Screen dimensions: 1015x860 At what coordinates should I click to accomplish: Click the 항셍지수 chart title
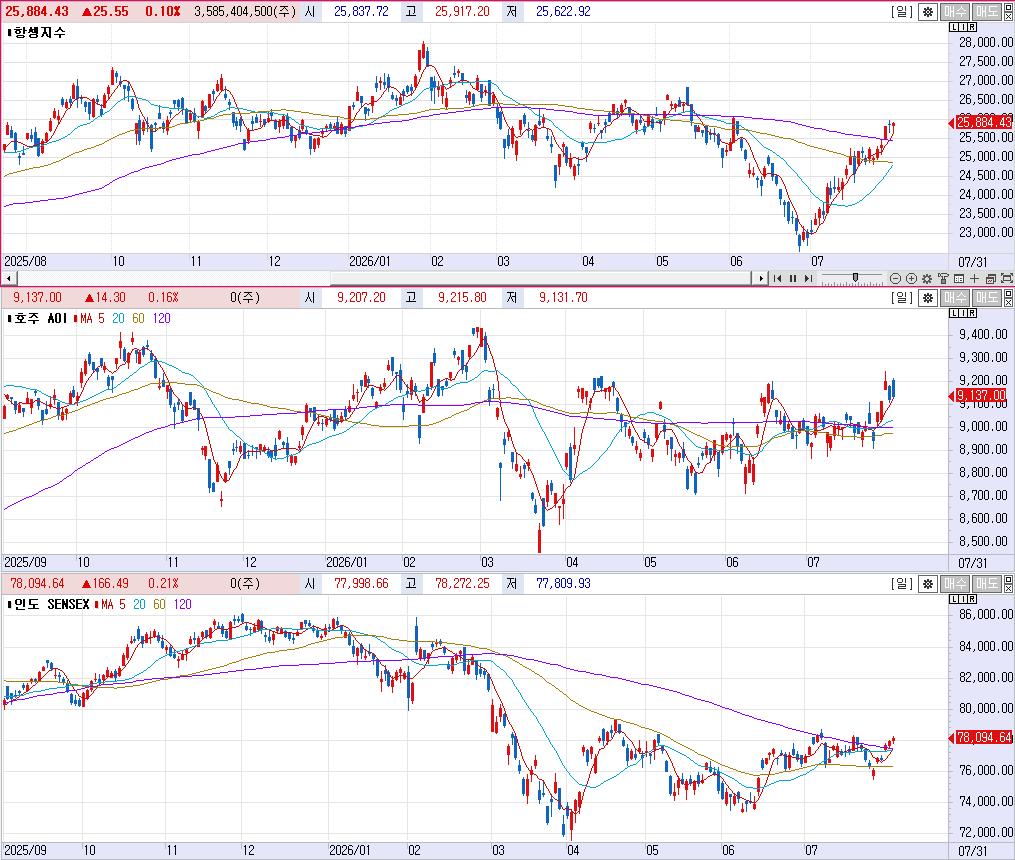[39, 32]
